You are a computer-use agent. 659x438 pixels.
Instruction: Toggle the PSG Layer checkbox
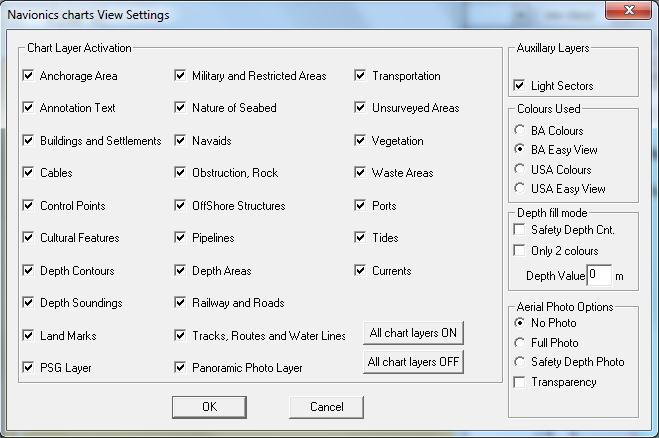(28, 367)
